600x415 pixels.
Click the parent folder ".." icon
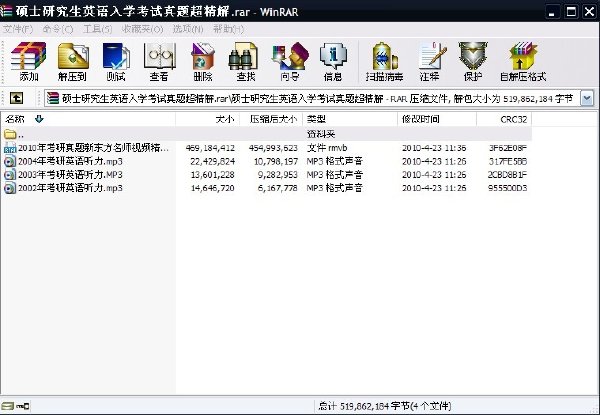(x=10, y=134)
